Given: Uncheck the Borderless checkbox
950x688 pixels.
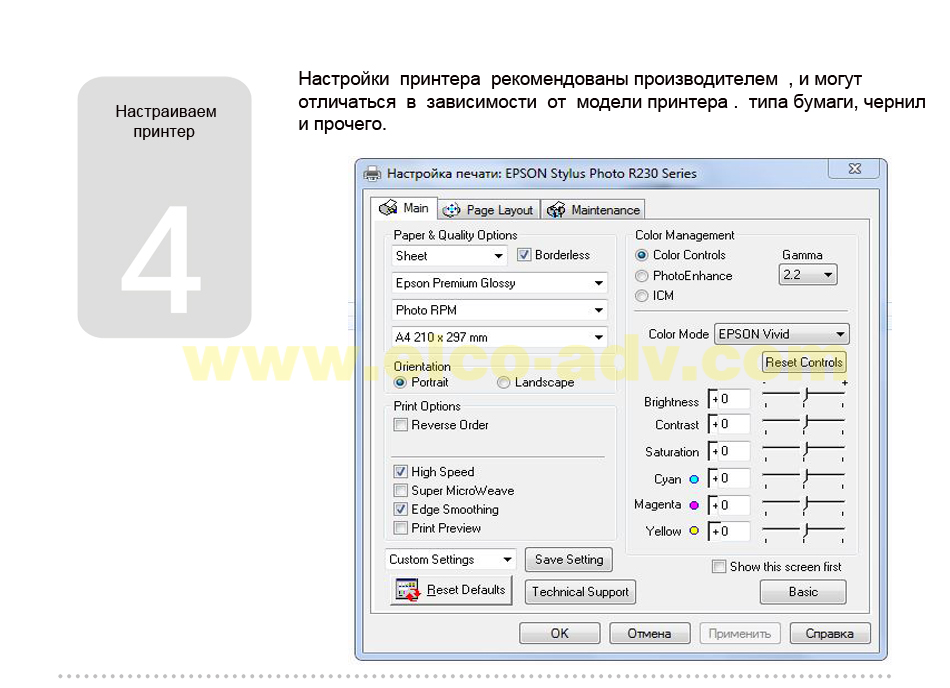Looking at the screenshot, I should pos(524,255).
